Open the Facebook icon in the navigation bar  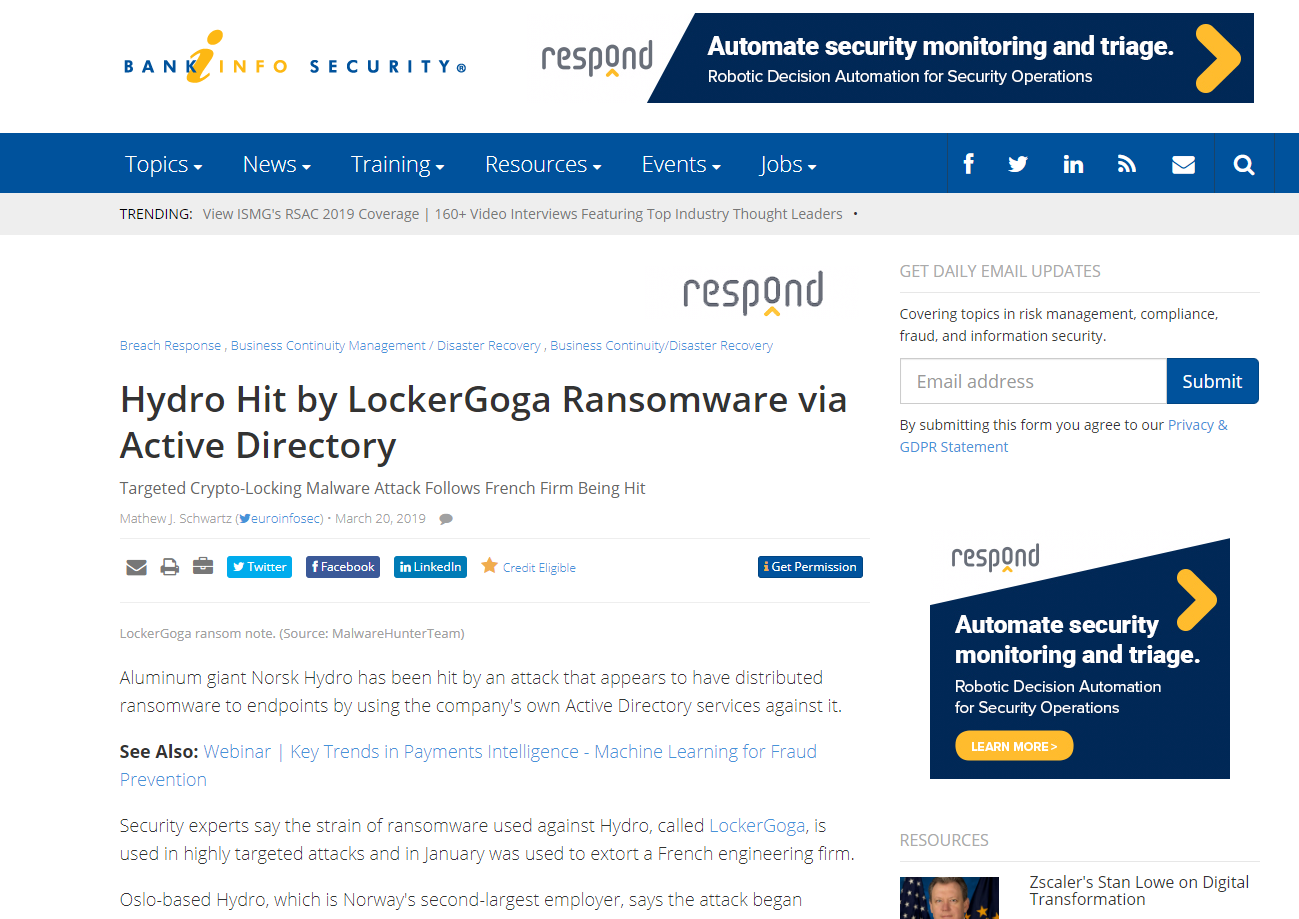[968, 164]
